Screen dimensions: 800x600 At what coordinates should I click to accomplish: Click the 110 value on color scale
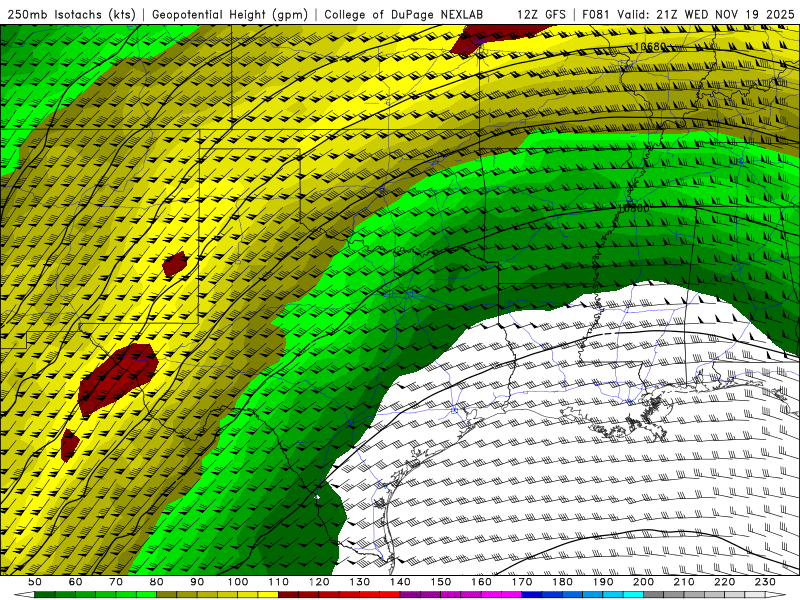(x=279, y=582)
